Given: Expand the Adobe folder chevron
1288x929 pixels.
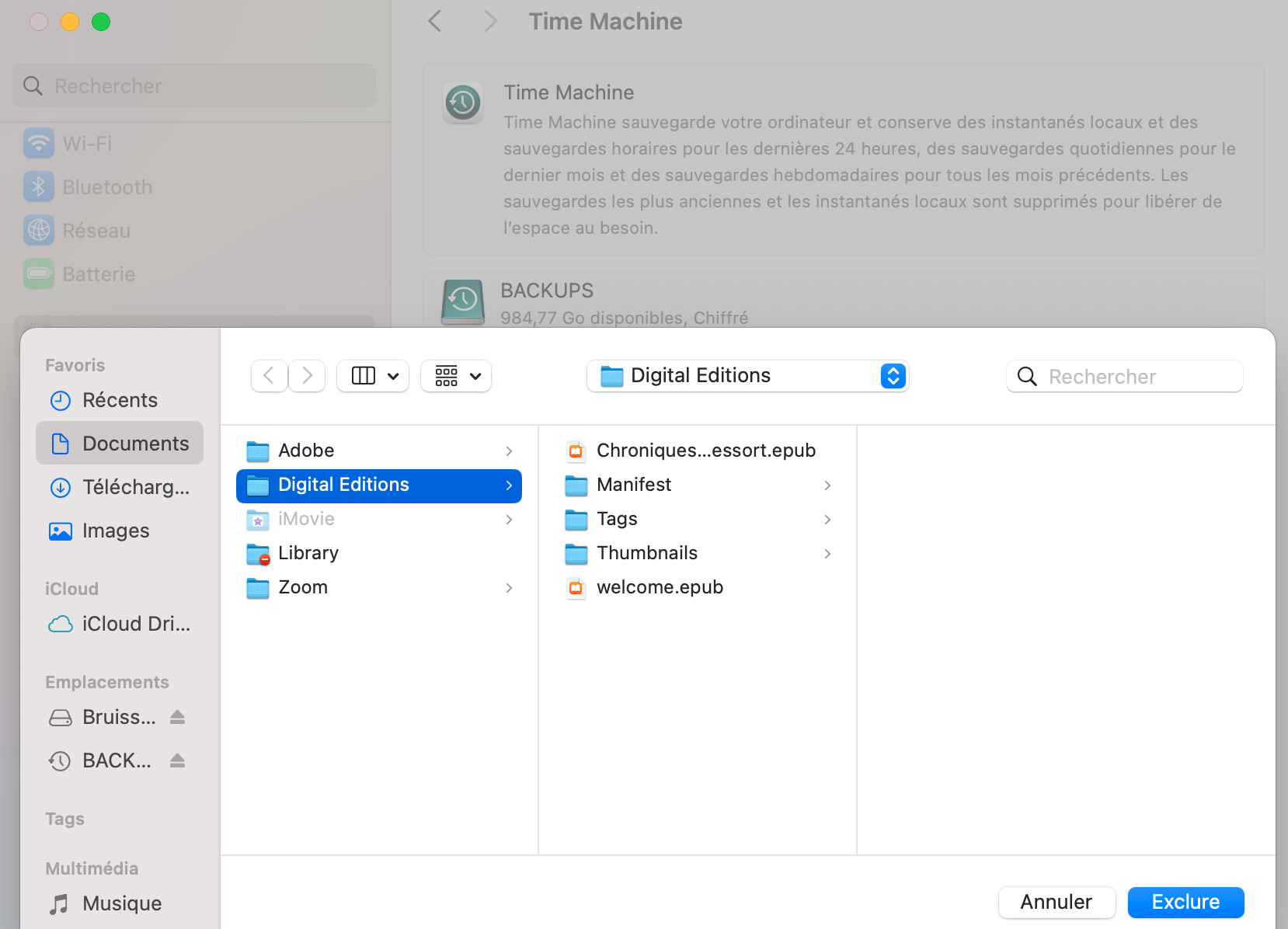Looking at the screenshot, I should click(x=509, y=451).
